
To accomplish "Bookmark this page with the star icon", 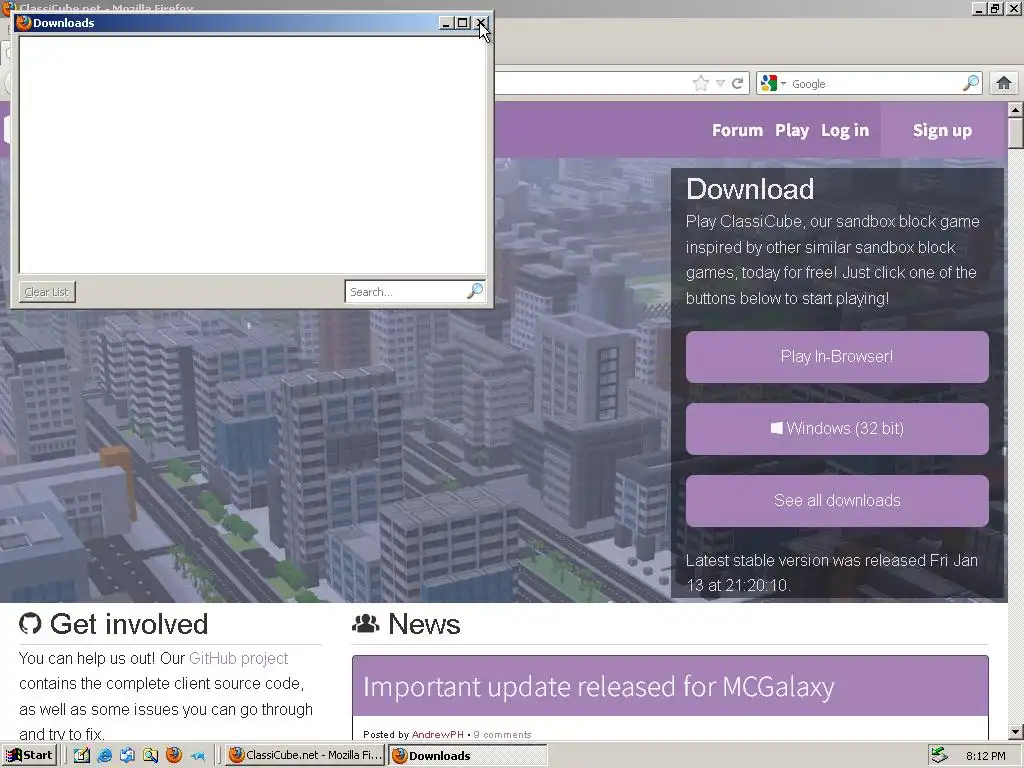I will pyautogui.click(x=701, y=83).
